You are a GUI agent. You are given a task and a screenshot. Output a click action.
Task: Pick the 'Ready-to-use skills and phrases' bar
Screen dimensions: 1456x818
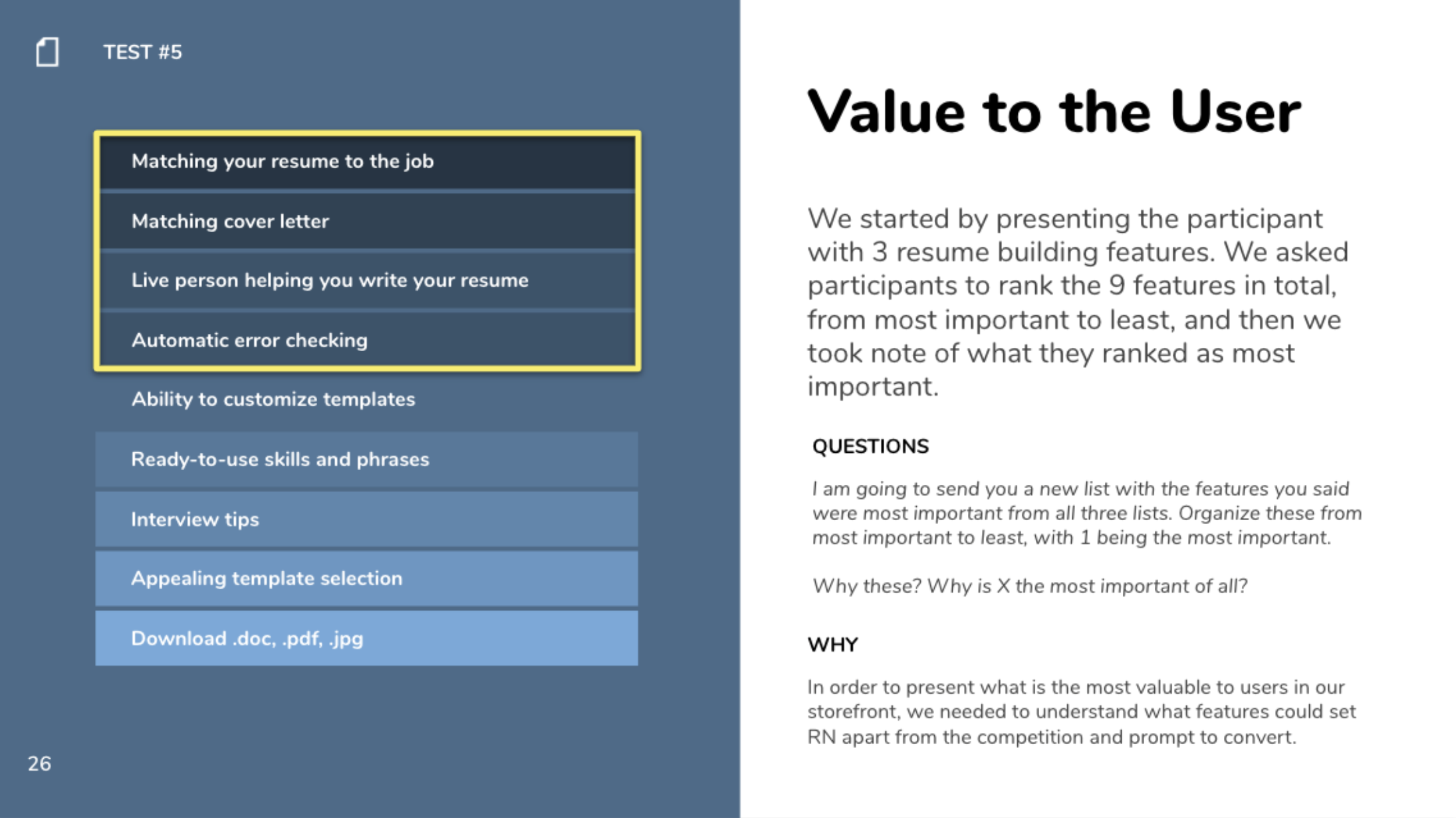pos(367,459)
